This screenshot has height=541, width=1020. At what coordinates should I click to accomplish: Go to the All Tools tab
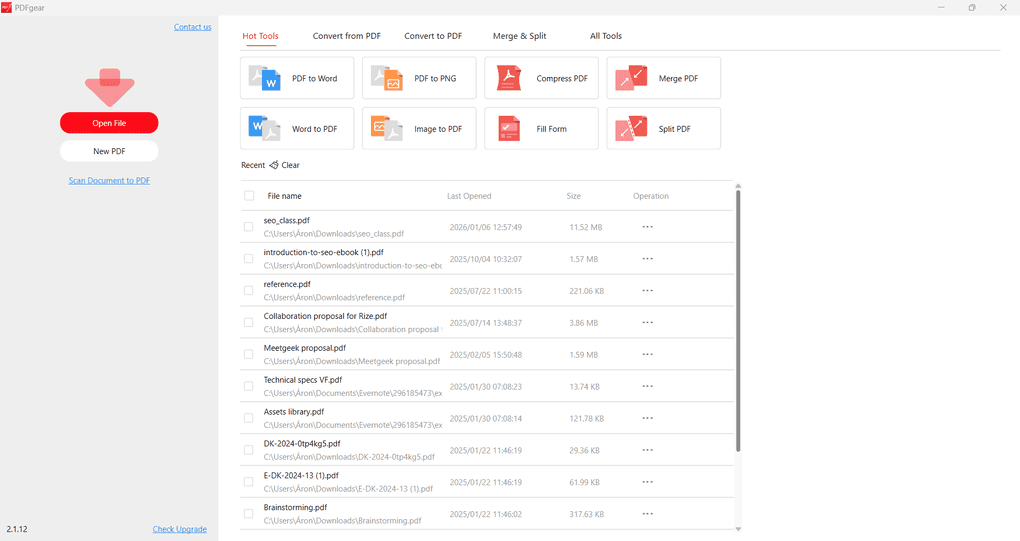605,36
